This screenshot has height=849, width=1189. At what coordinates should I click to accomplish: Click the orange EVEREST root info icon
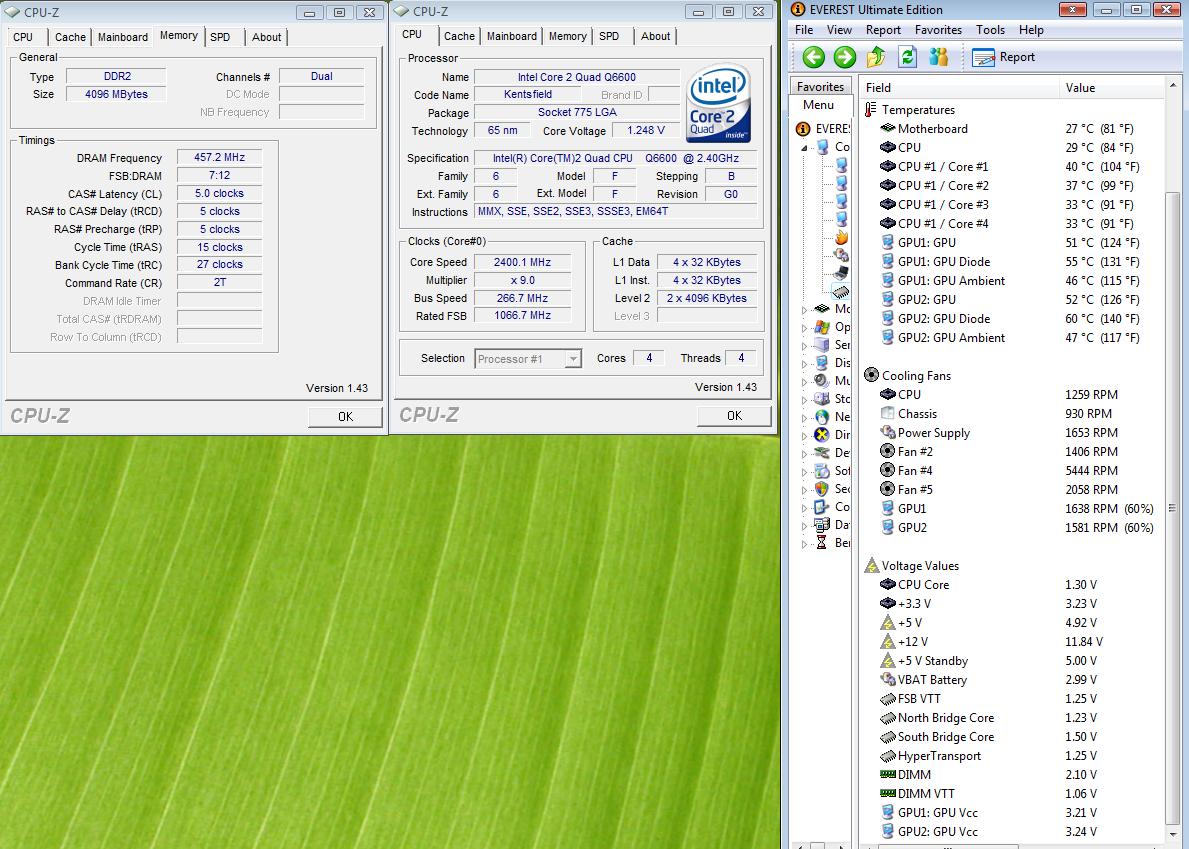click(803, 129)
